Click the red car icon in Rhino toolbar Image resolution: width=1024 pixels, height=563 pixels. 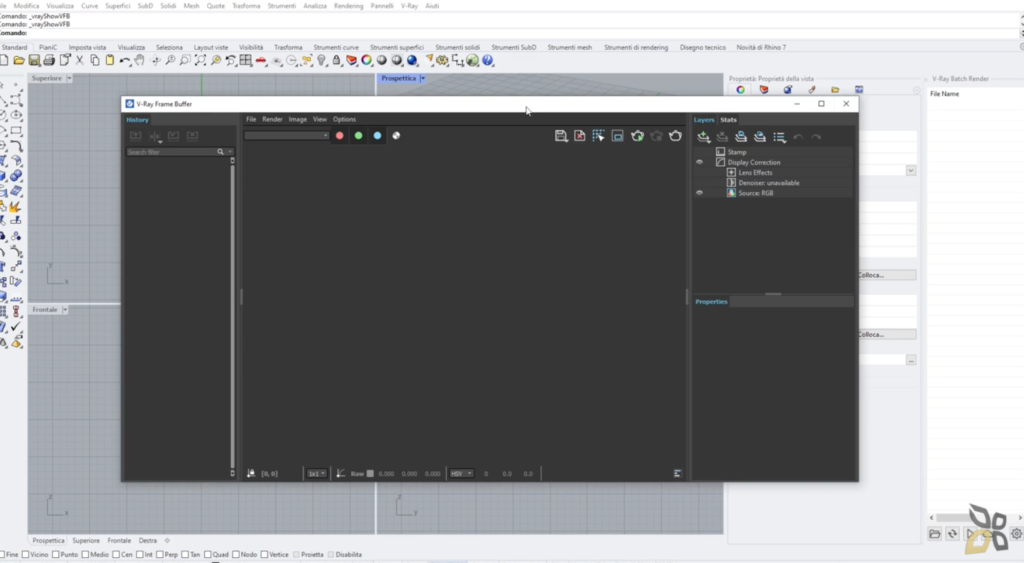pyautogui.click(x=261, y=60)
